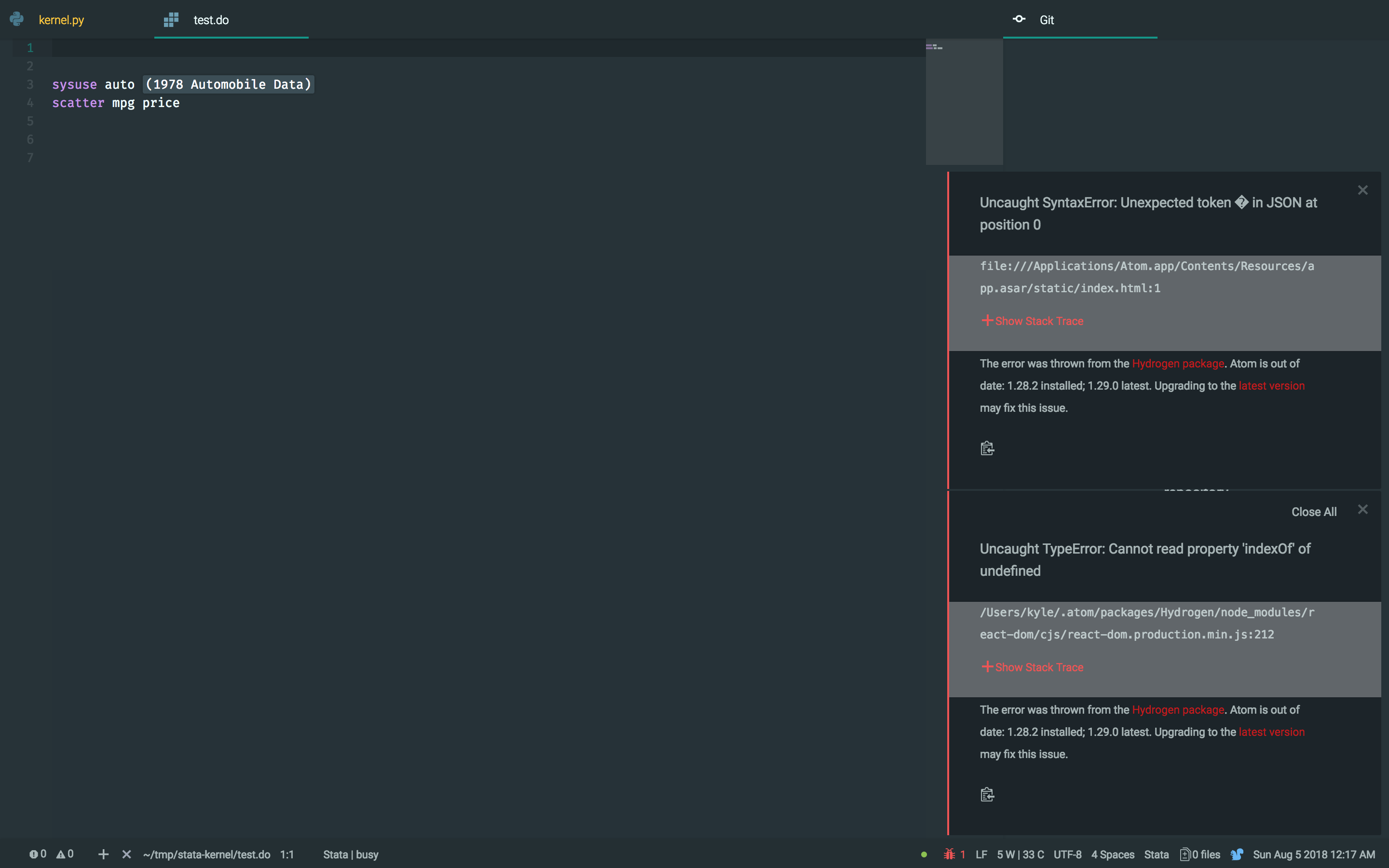Viewport: 1389px width, 868px height.
Task: Click the Stata | busy status indicator
Action: pos(351,854)
